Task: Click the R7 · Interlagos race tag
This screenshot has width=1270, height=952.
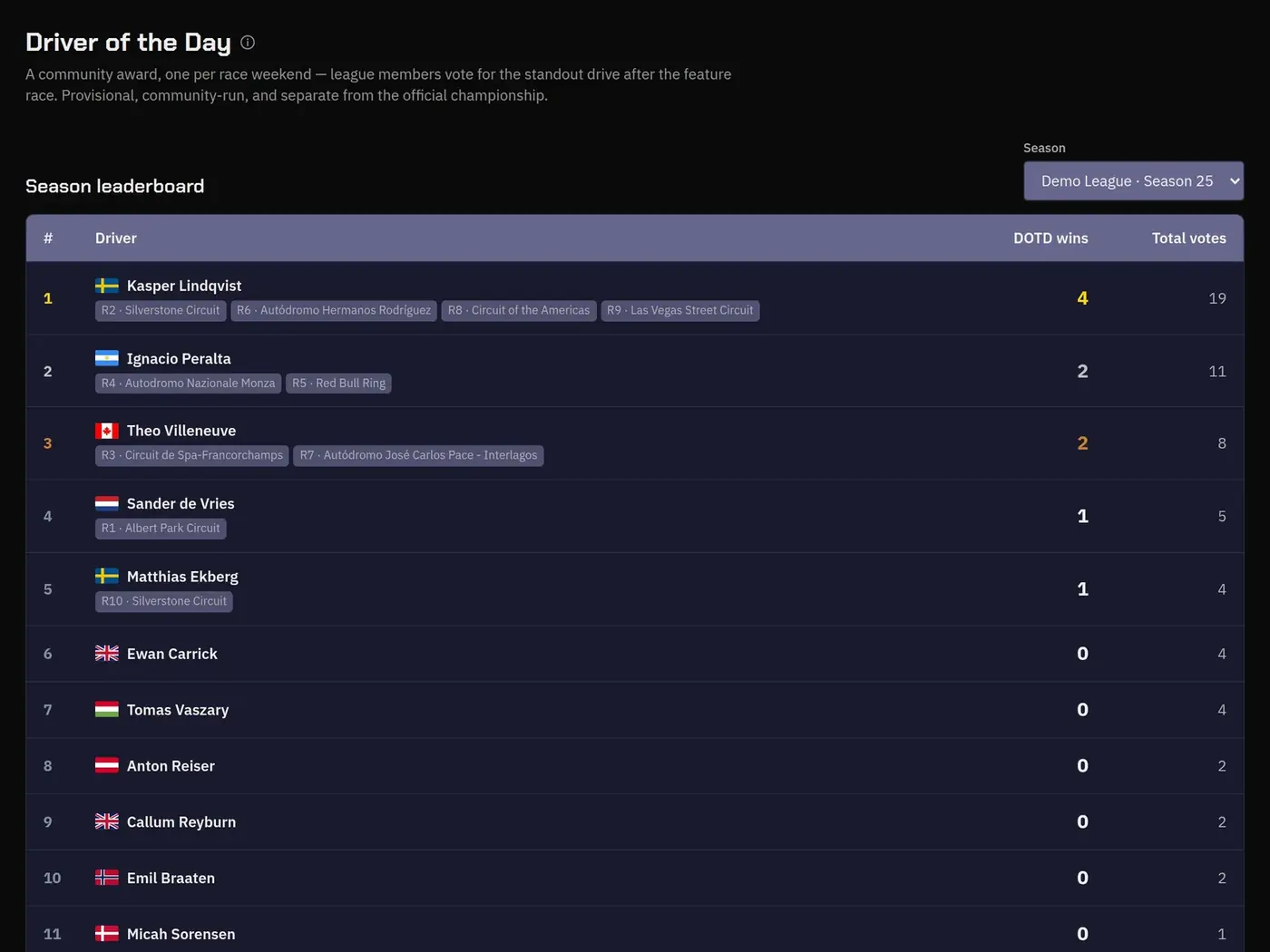Action: pos(418,455)
